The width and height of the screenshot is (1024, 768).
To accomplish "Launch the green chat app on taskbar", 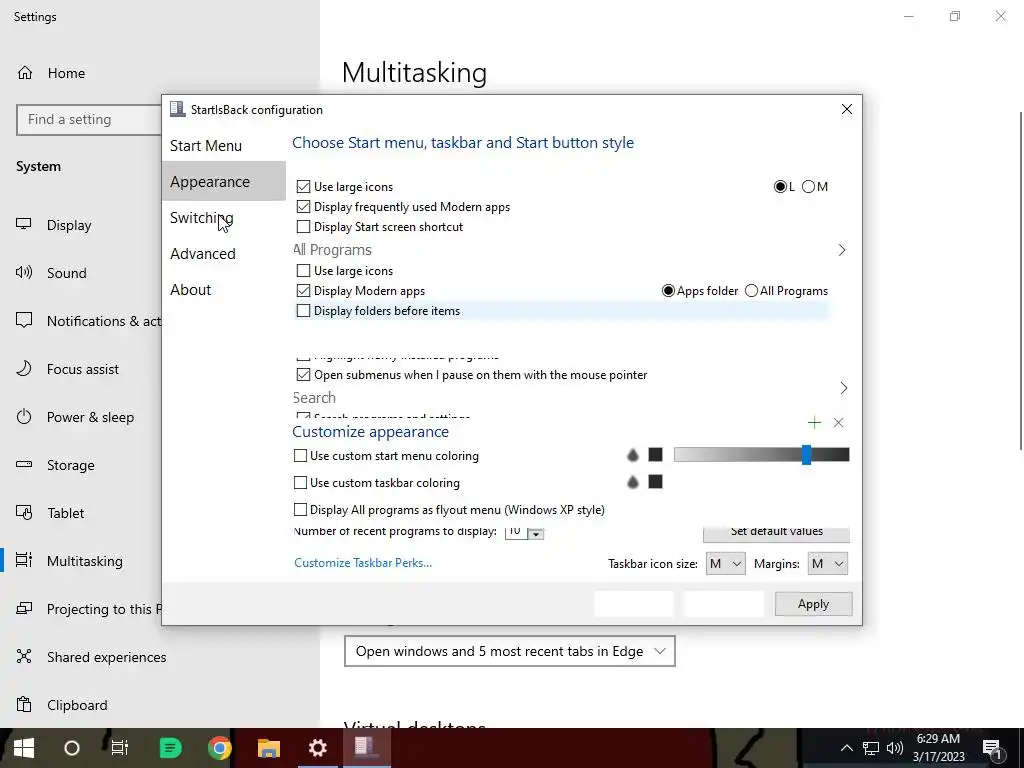I will tap(170, 748).
